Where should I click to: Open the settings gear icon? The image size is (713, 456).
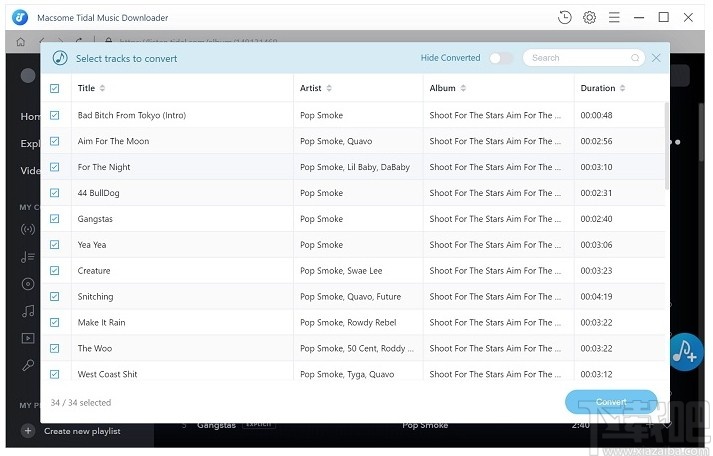(x=589, y=18)
